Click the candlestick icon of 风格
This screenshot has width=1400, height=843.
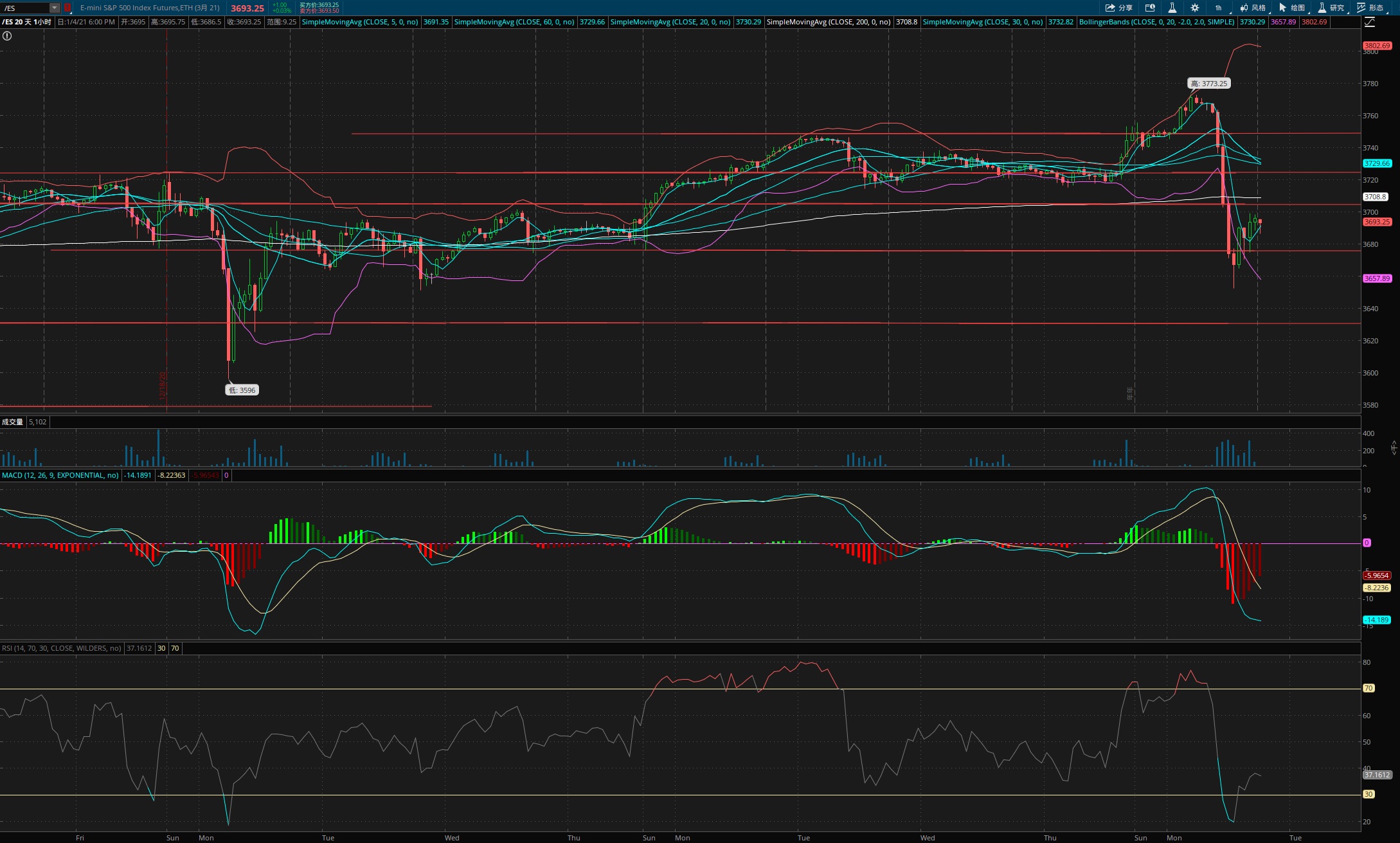click(x=1244, y=8)
